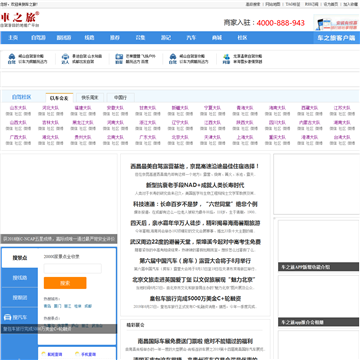Open the 西昌最美自驾露营基地 headline
This screenshot has width=360, height=360.
(195, 166)
